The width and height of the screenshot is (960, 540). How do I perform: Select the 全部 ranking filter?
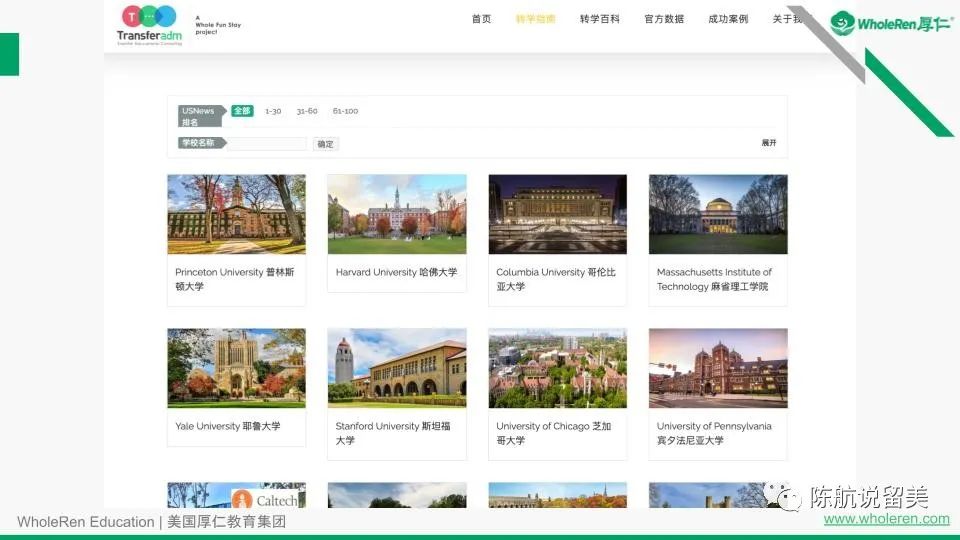pyautogui.click(x=242, y=111)
